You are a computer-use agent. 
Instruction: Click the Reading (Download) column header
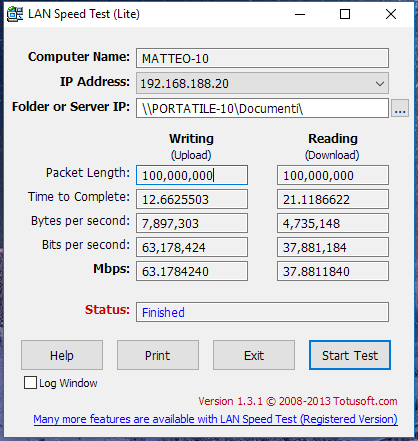(x=333, y=147)
